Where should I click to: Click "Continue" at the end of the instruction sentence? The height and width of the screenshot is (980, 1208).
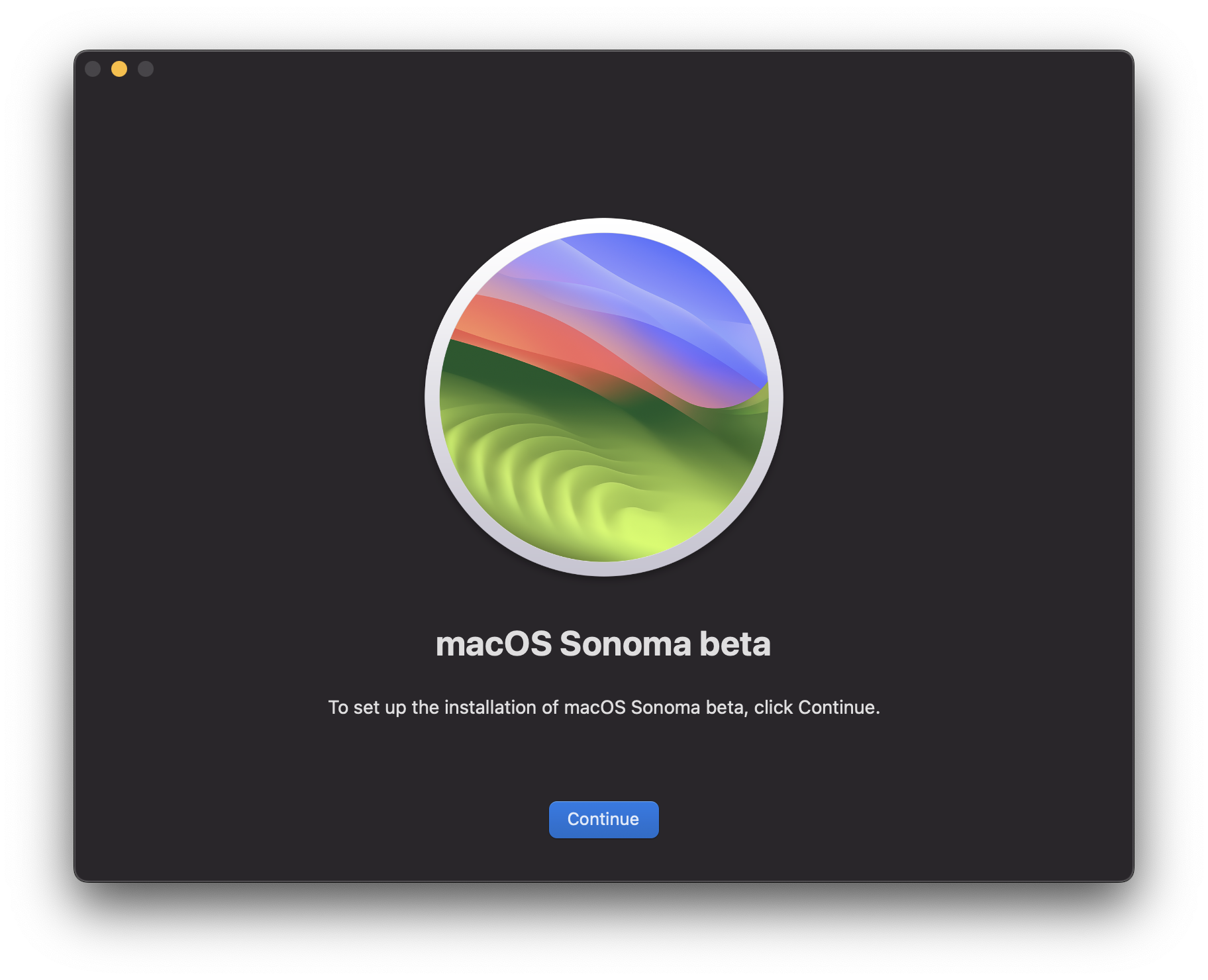837,707
